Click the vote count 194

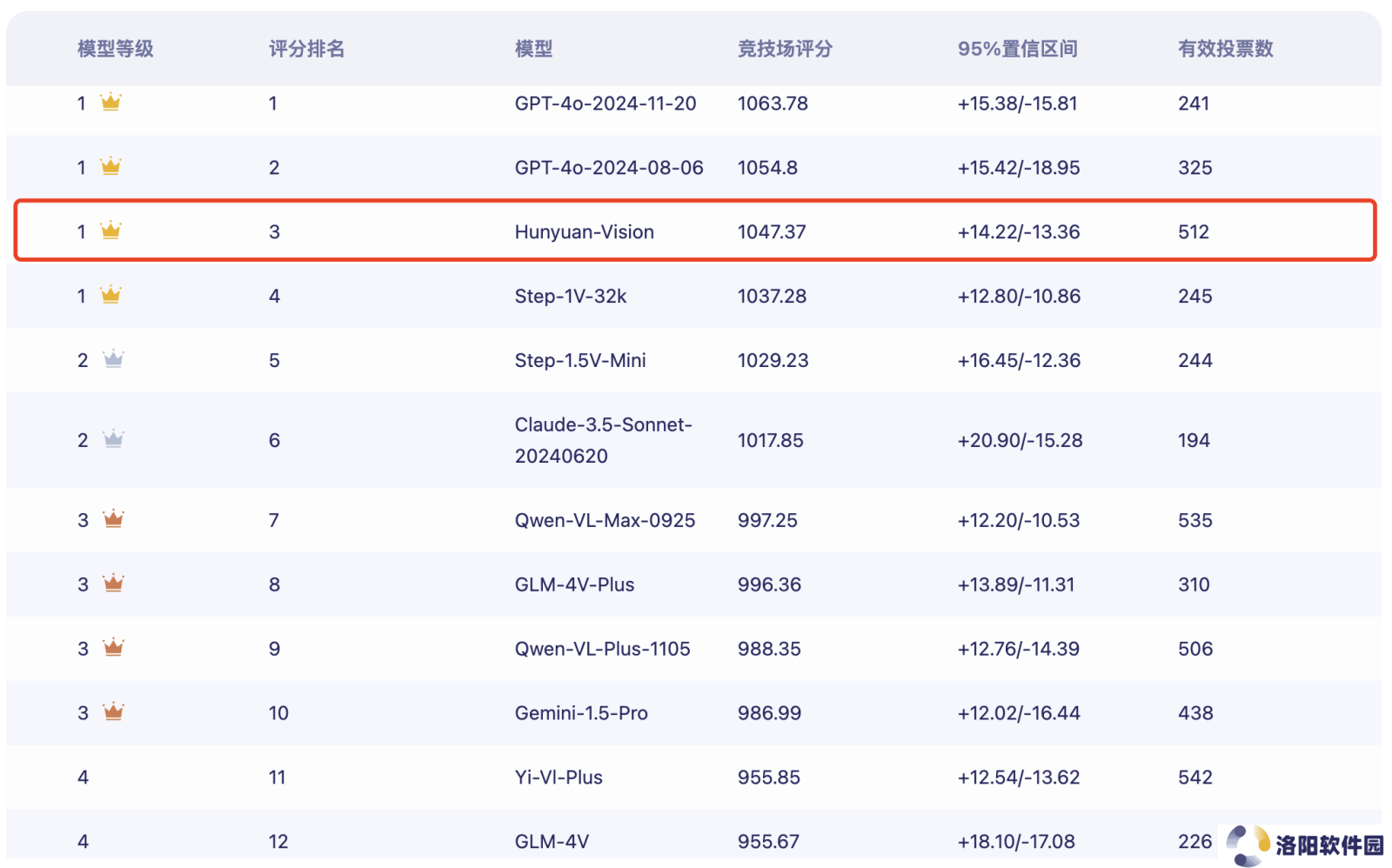(x=1194, y=441)
